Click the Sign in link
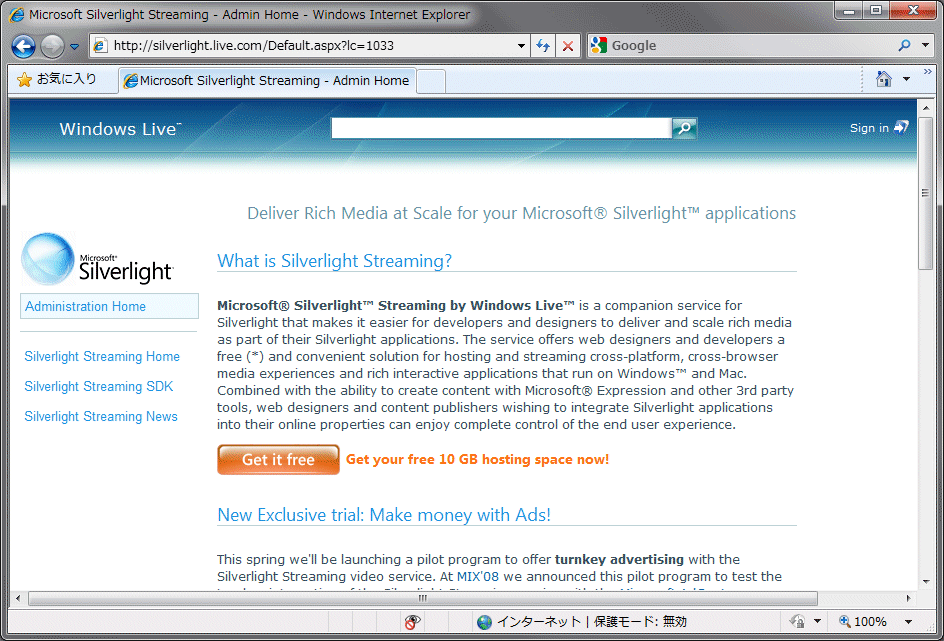Image resolution: width=944 pixels, height=641 pixels. 869,128
